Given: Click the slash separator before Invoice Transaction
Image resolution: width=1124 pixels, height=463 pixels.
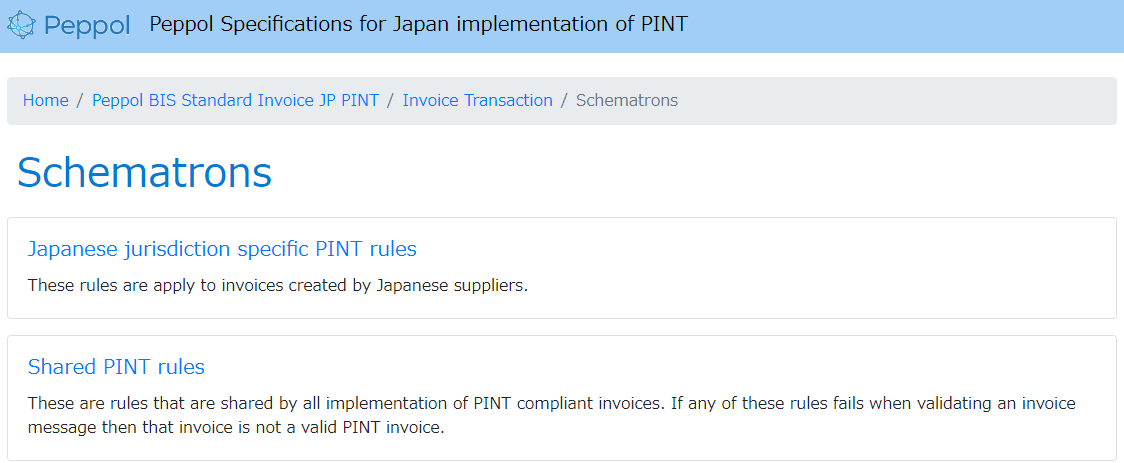Looking at the screenshot, I should click(391, 100).
